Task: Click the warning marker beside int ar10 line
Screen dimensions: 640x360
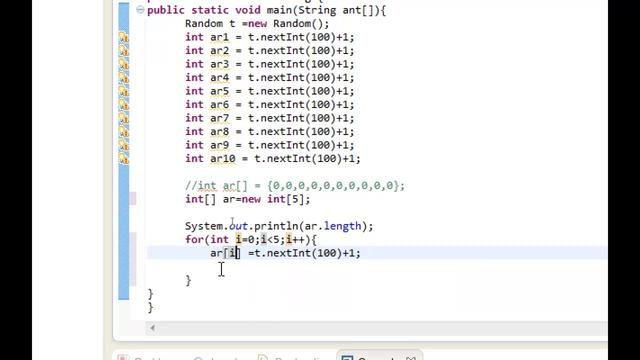Action: [x=124, y=158]
